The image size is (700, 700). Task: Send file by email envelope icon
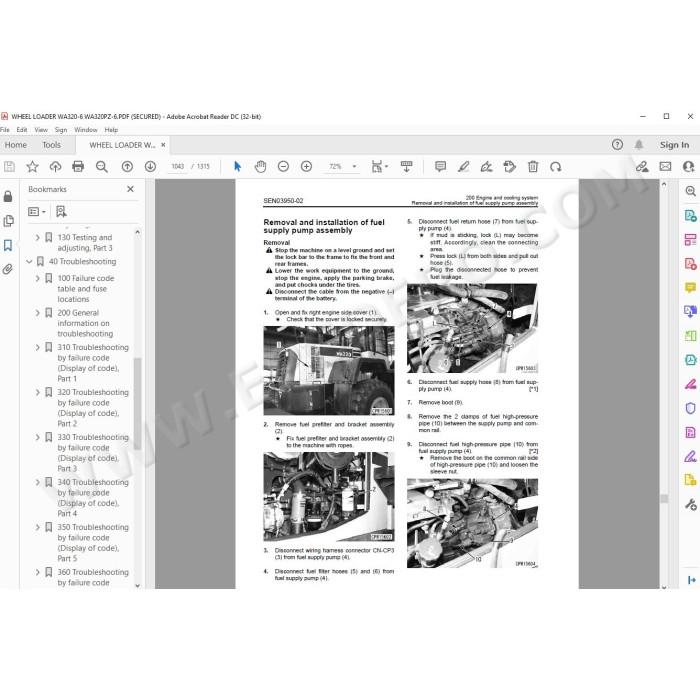pyautogui.click(x=665, y=167)
